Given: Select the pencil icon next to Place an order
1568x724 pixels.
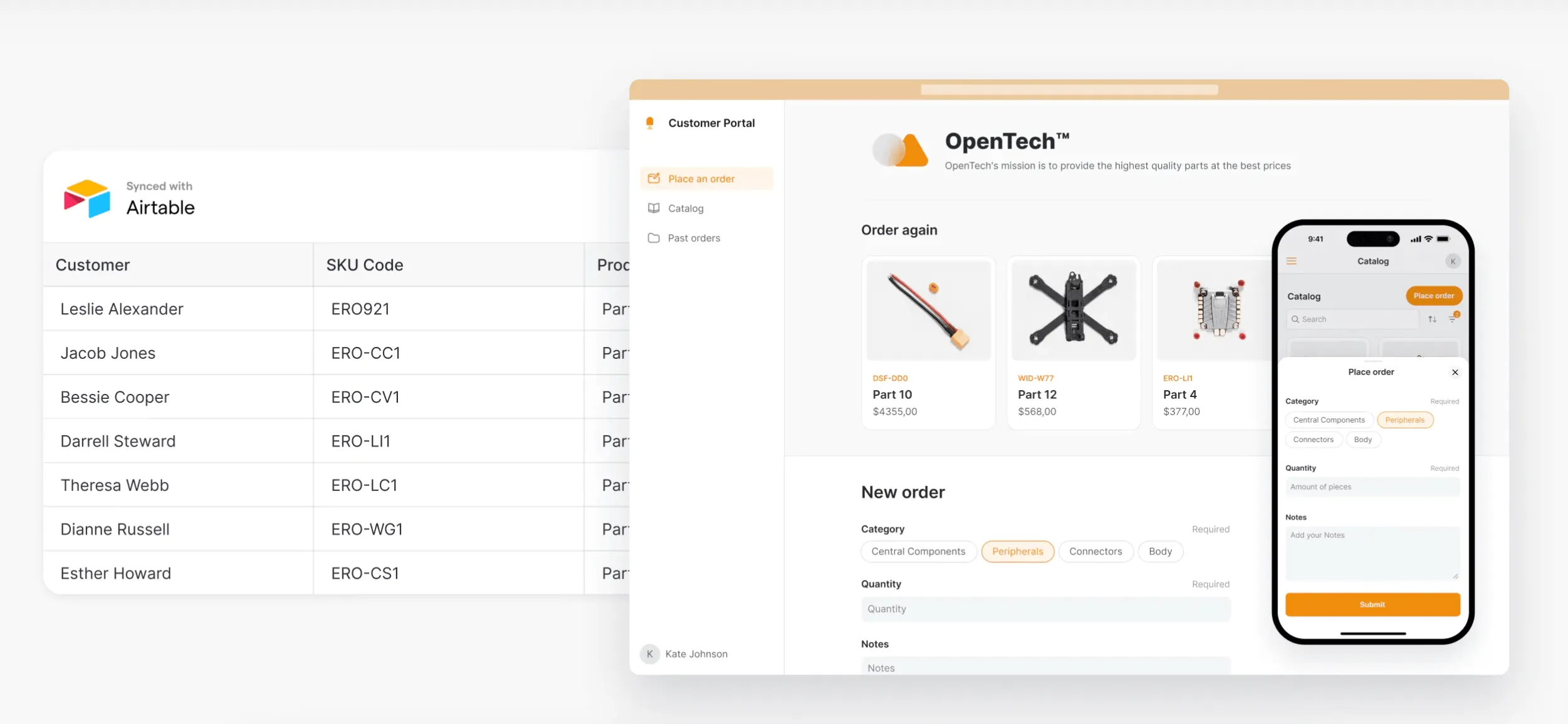Looking at the screenshot, I should [654, 178].
